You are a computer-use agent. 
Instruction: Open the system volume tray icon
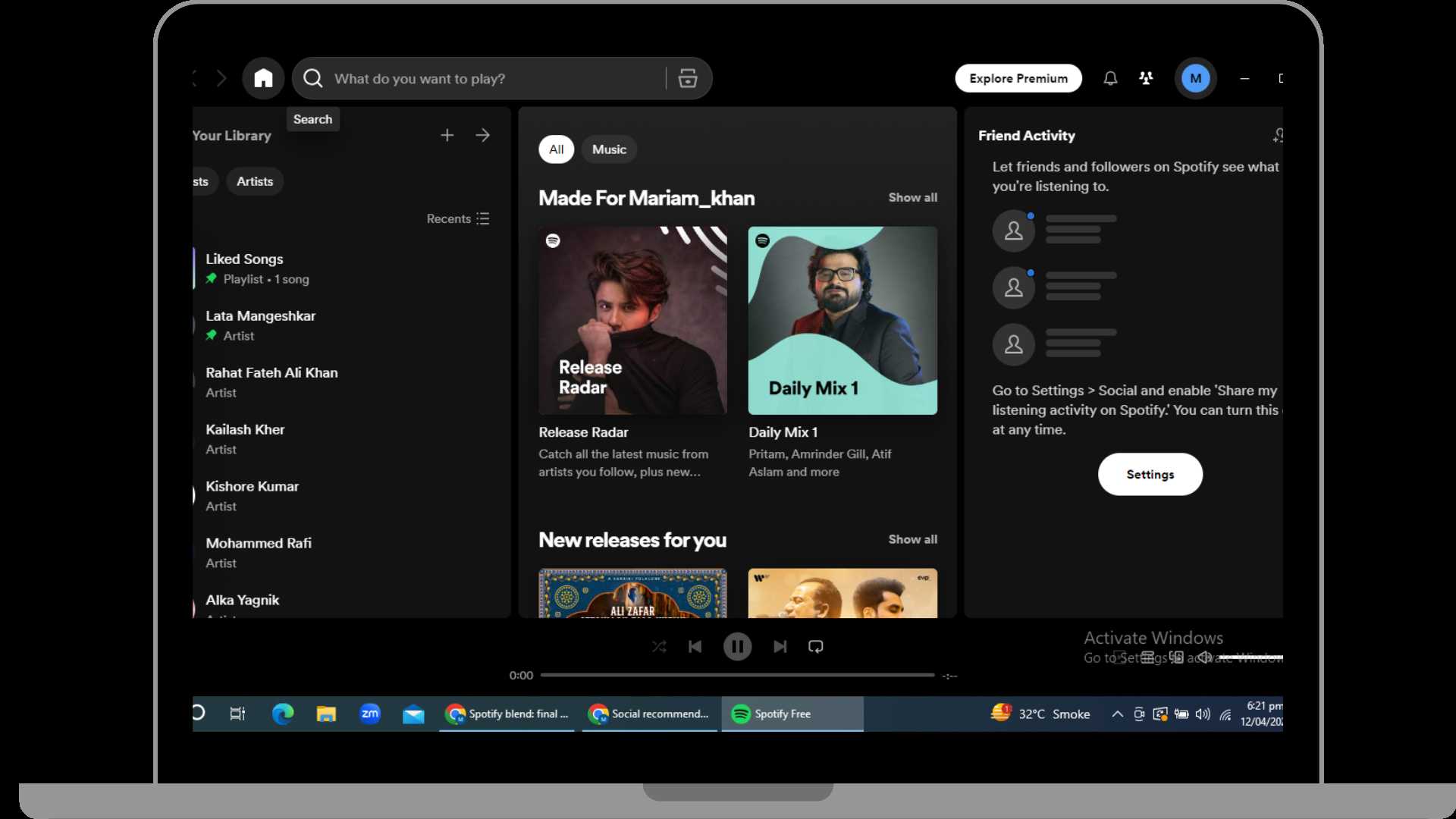point(1203,714)
